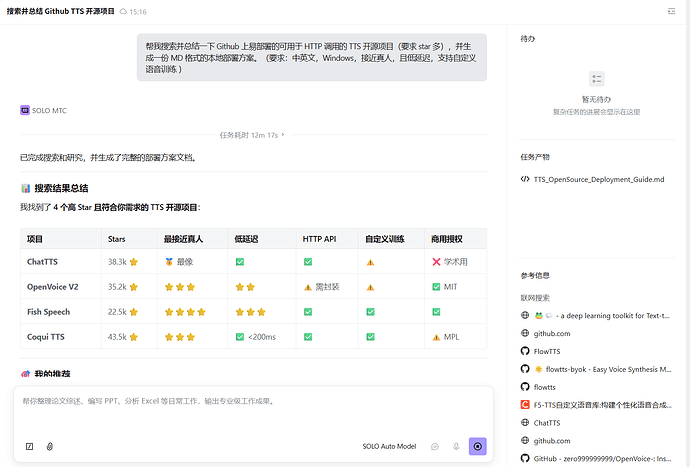Open the SOLO Auto Model selector
This screenshot has height=467, width=690.
click(x=389, y=446)
